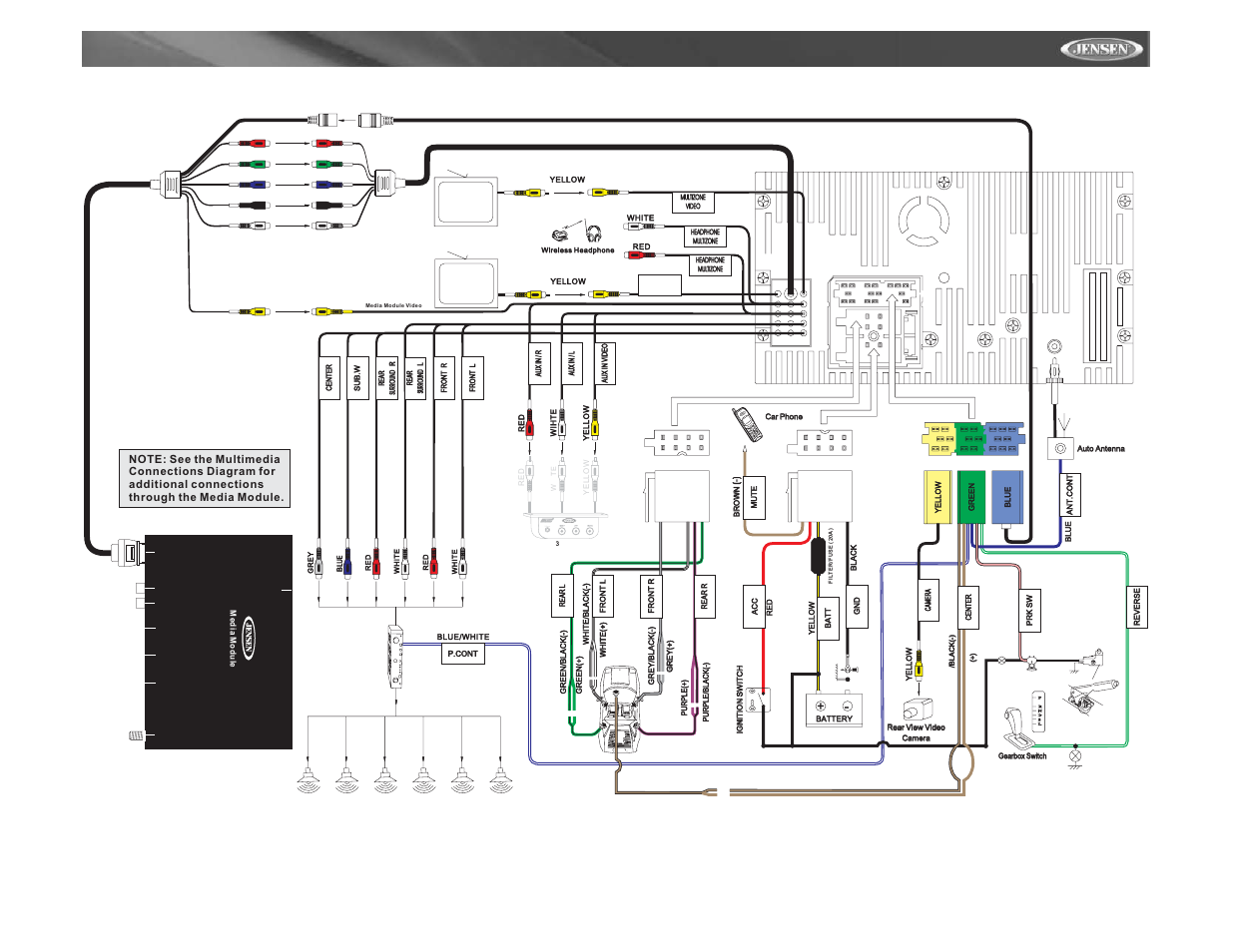Click the BLUE/WHITE wire text above P.CONT
Screen dimensions: 1233x952
point(463,637)
